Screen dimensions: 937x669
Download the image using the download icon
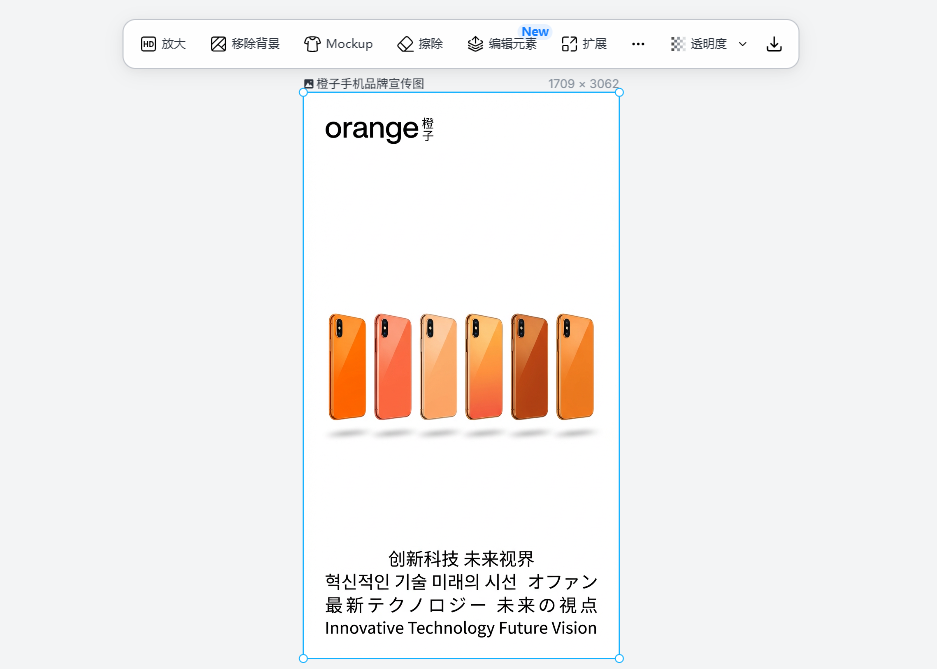(x=774, y=44)
